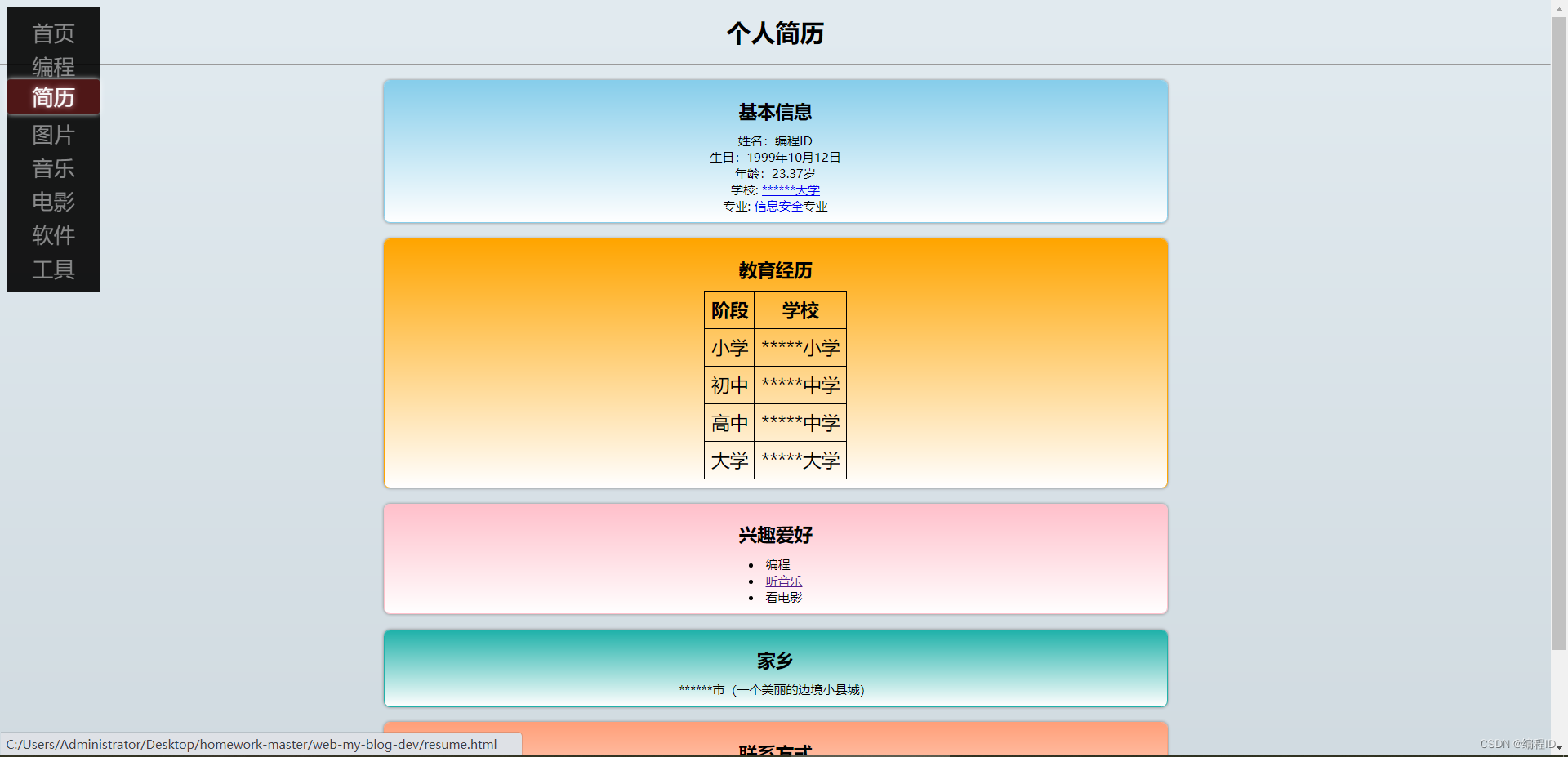The height and width of the screenshot is (757, 1568).
Task: Select 软件 from the sidebar
Action: pos(53,236)
